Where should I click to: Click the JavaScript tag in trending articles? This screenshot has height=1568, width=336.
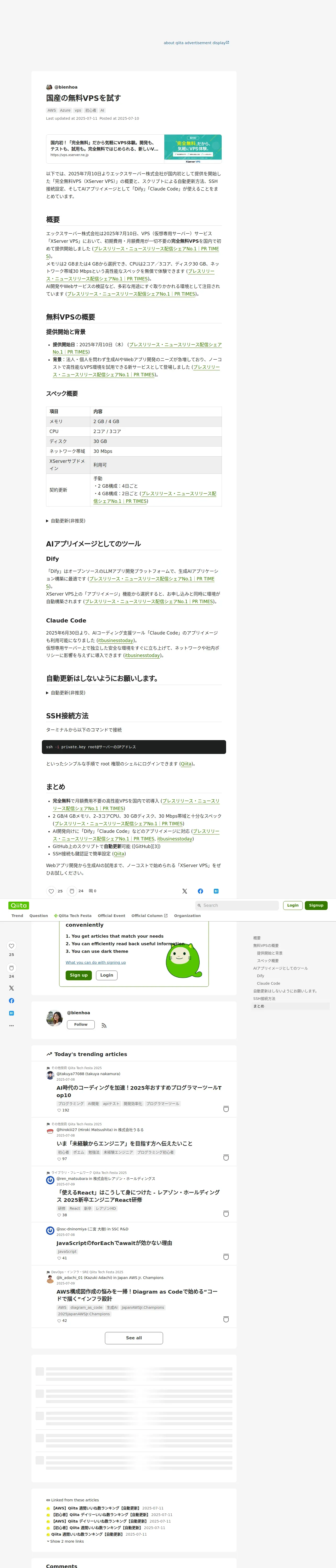(67, 1252)
